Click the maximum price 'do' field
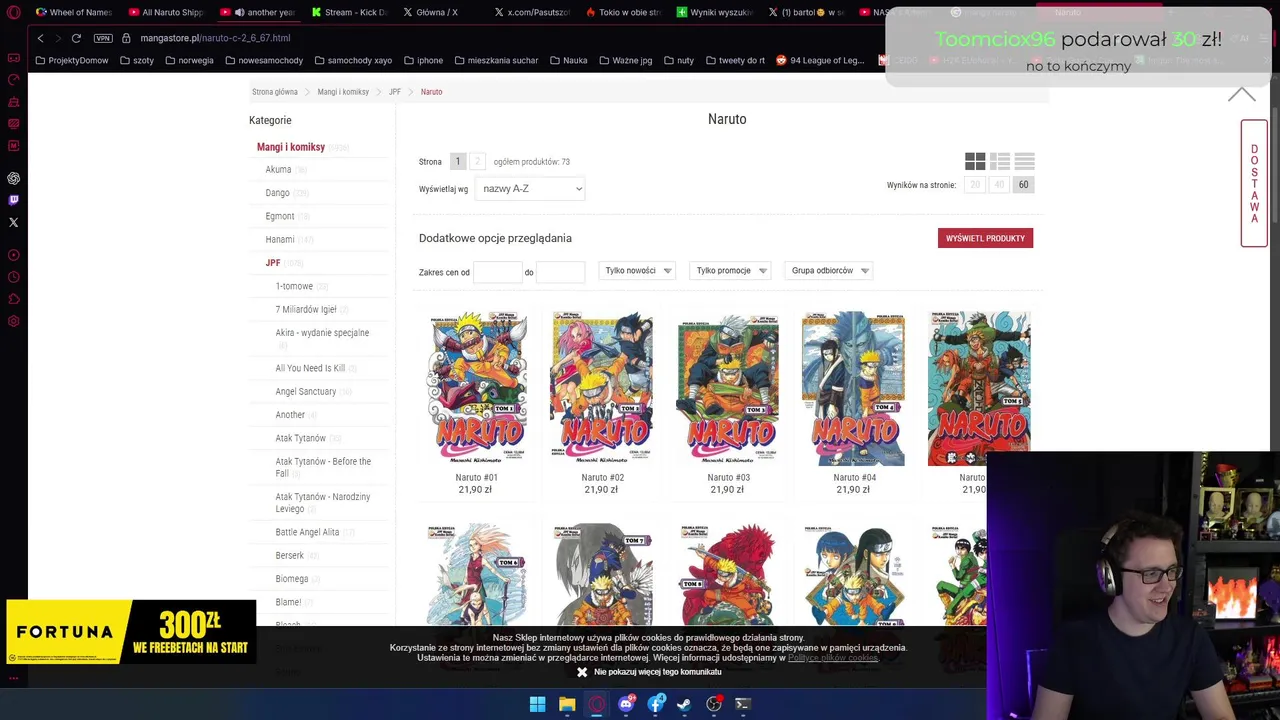Screen dimensions: 1280x720 560,272
